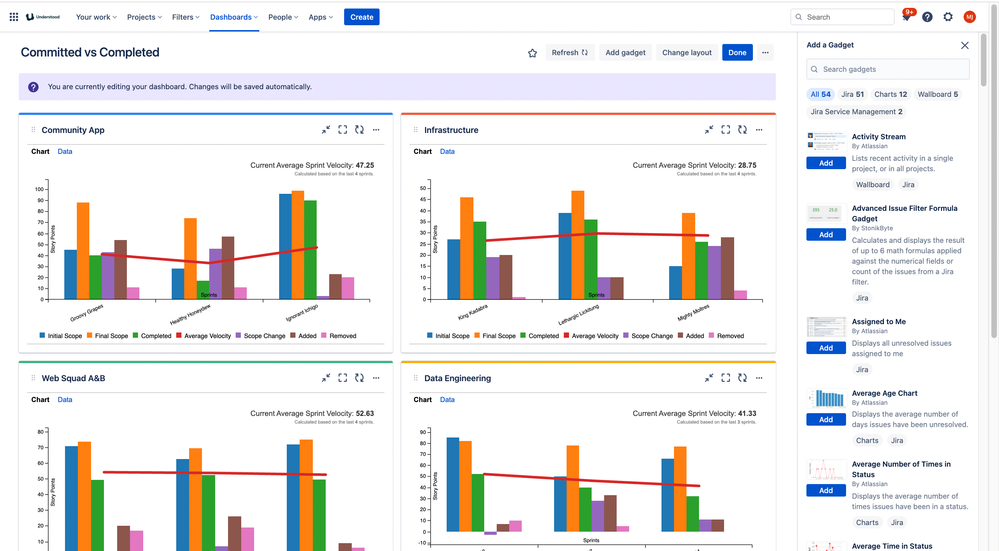Add the Advanced Issue Filter Formula Gadget

[x=826, y=235]
